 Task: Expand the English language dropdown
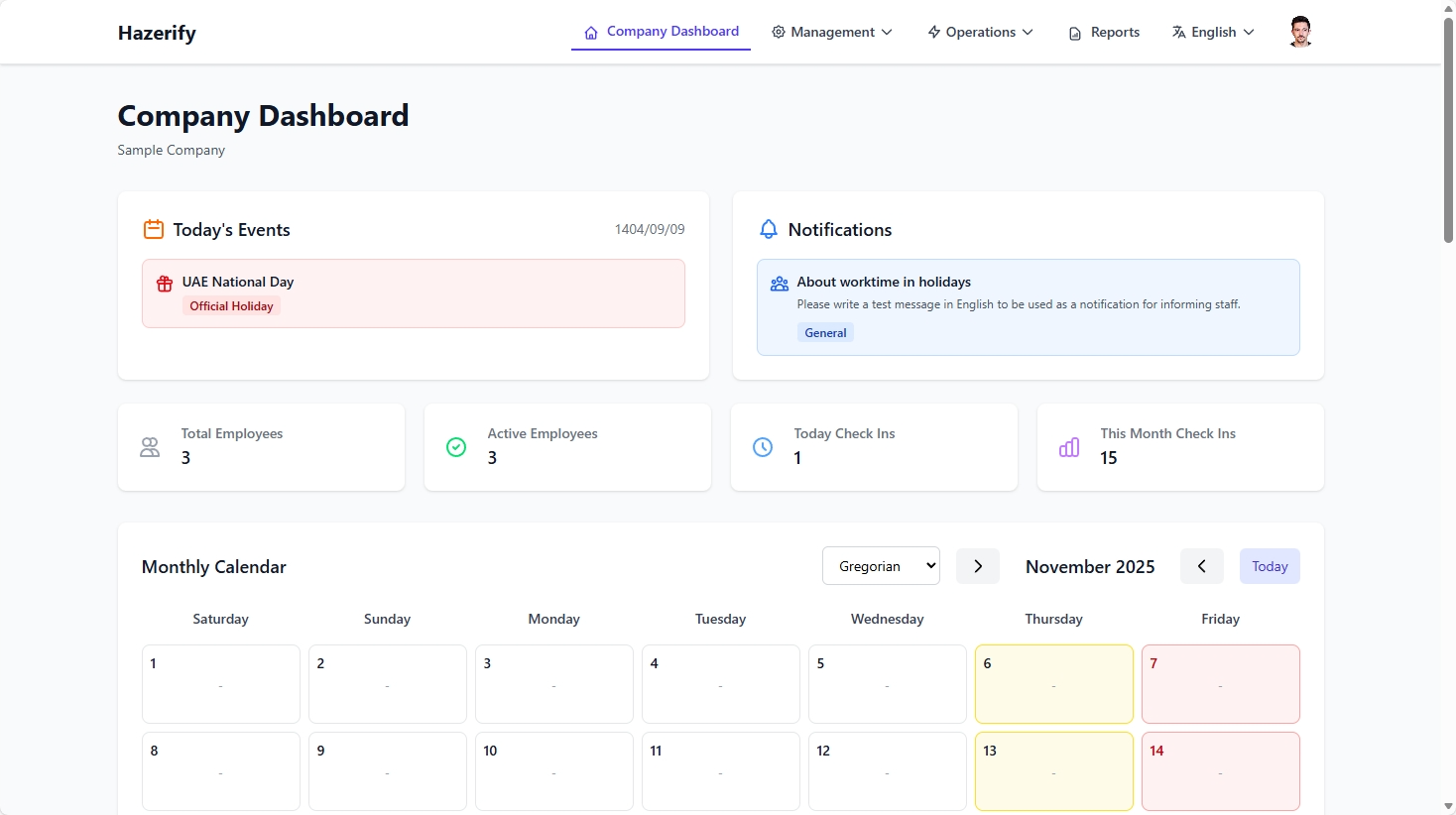pos(1212,32)
